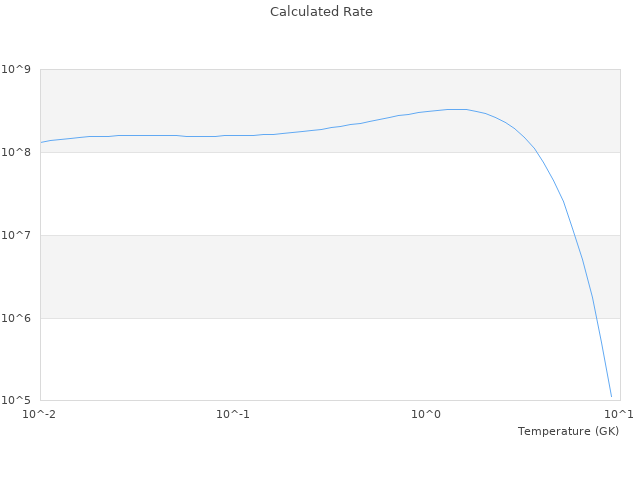The image size is (640, 480).
Task: Click the bottom end of the blue curve
Action: 611,397
